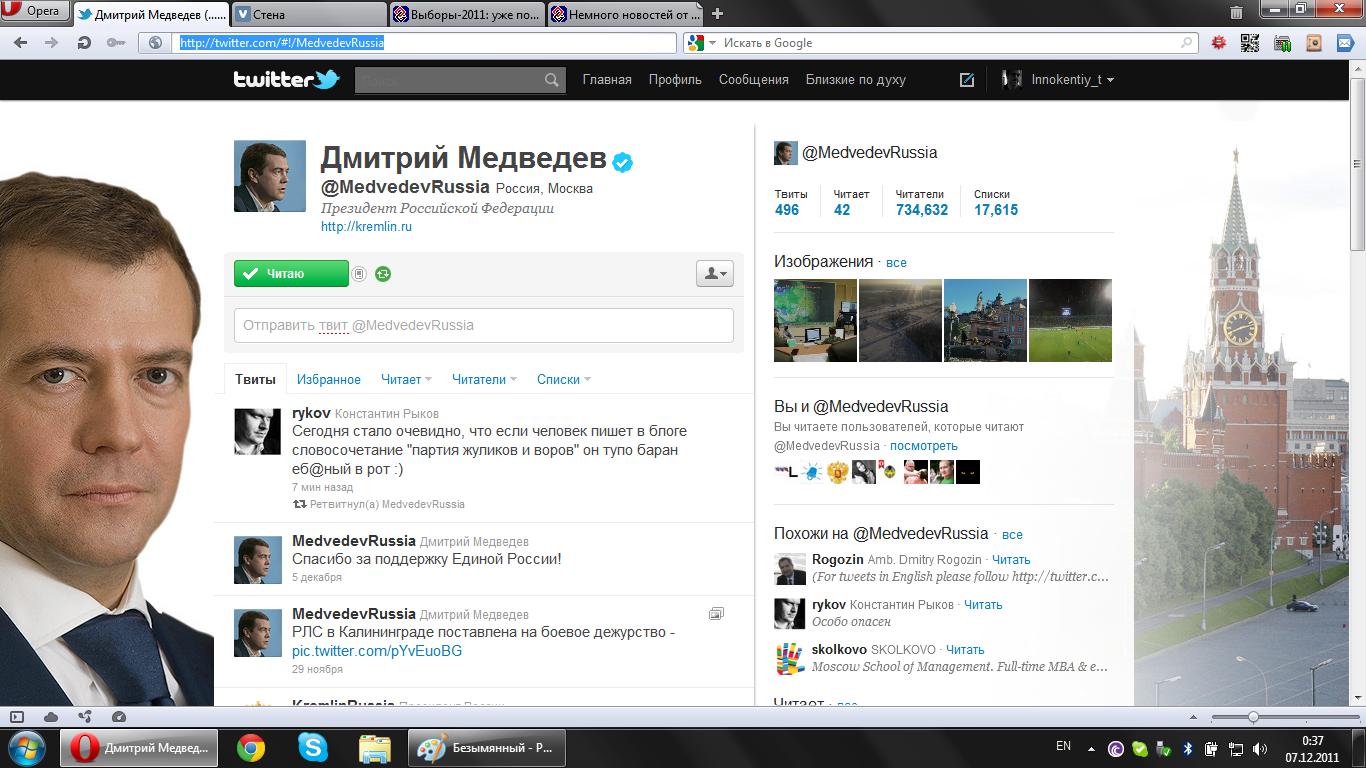Click the Opera Unite share icon
Image resolution: width=1366 pixels, height=768 pixels.
85,717
